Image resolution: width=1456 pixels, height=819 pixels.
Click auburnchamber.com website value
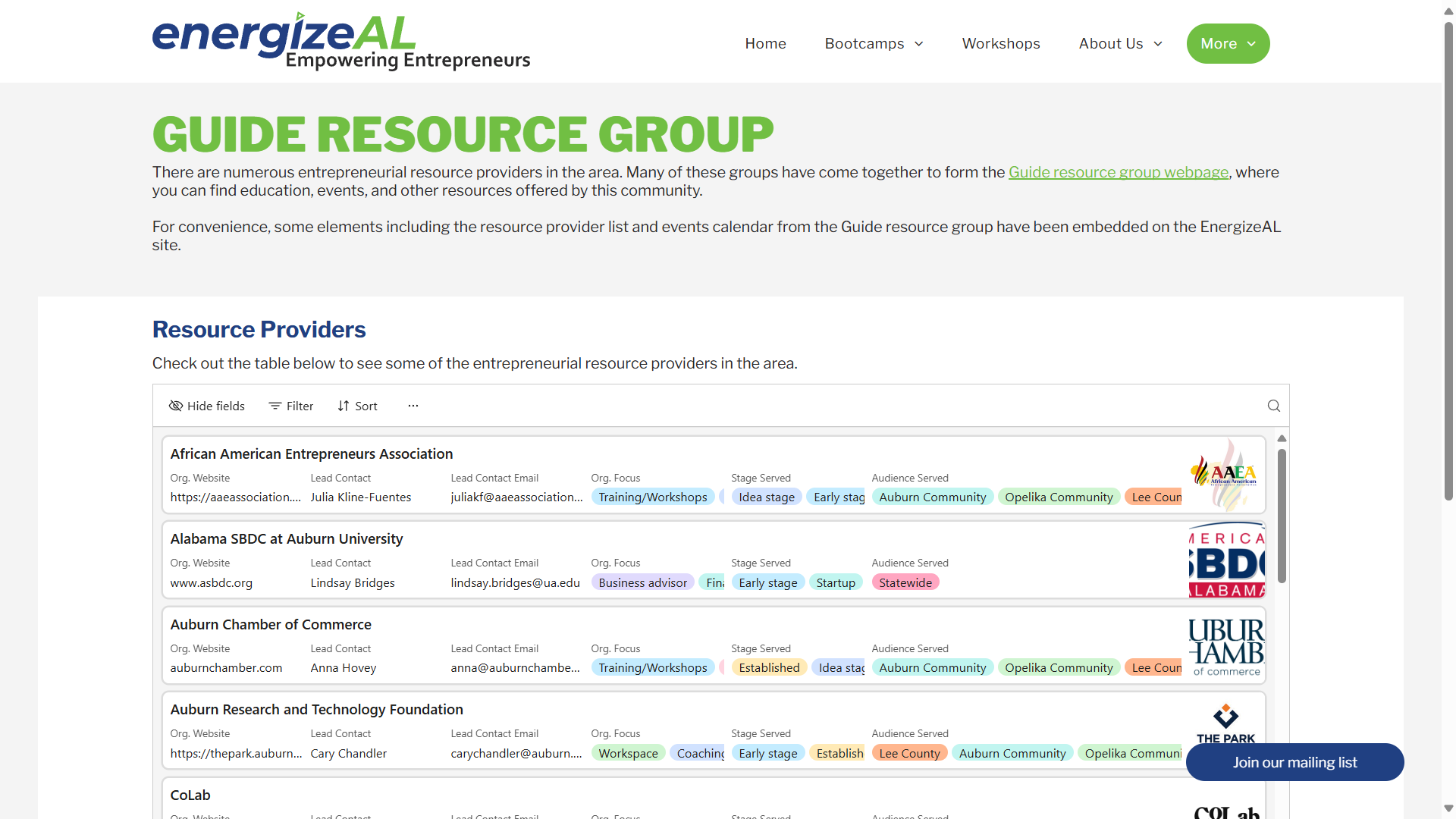[x=226, y=668]
